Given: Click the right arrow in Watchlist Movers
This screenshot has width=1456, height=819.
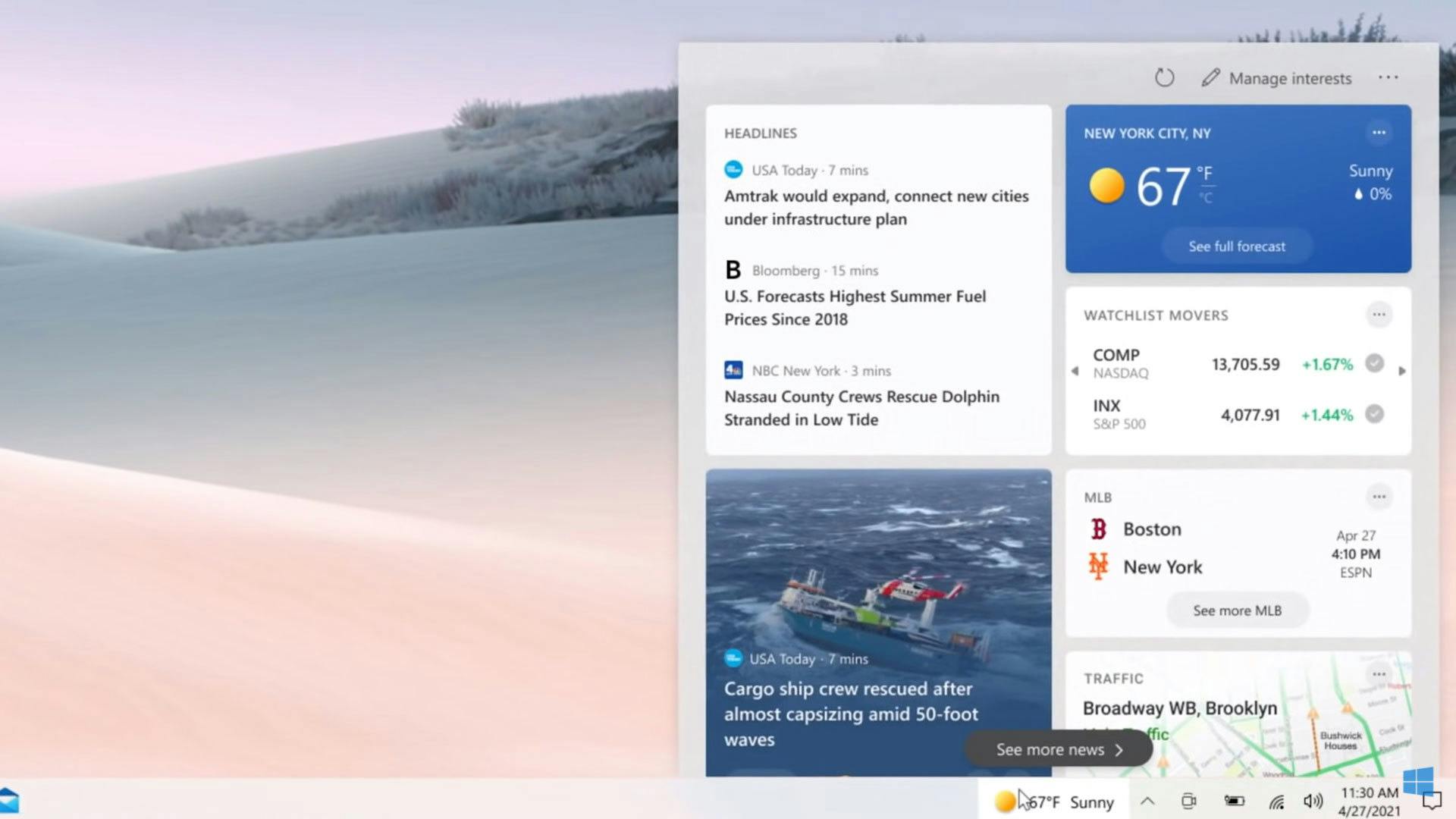Looking at the screenshot, I should (1402, 371).
